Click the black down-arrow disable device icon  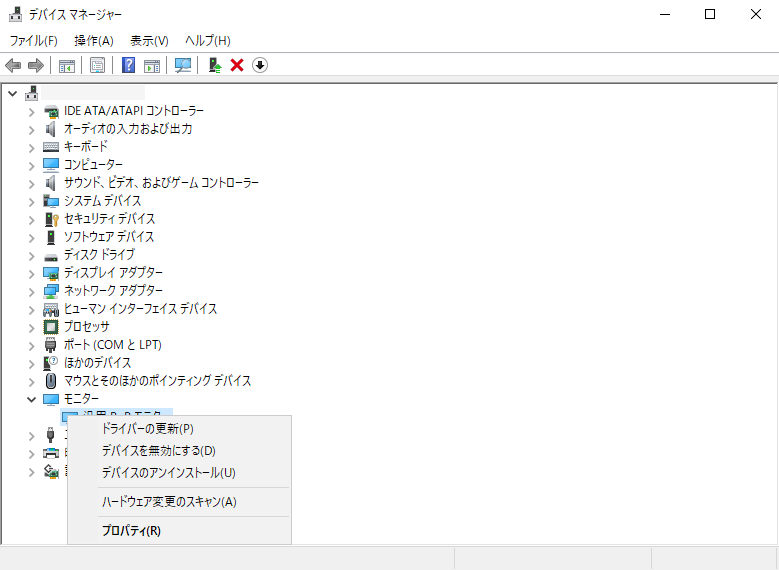[x=260, y=65]
